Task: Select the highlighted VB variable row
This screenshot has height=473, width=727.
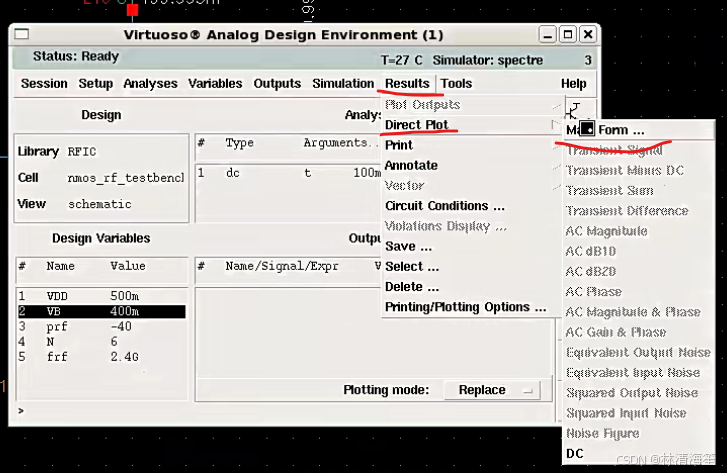Action: [x=102, y=311]
